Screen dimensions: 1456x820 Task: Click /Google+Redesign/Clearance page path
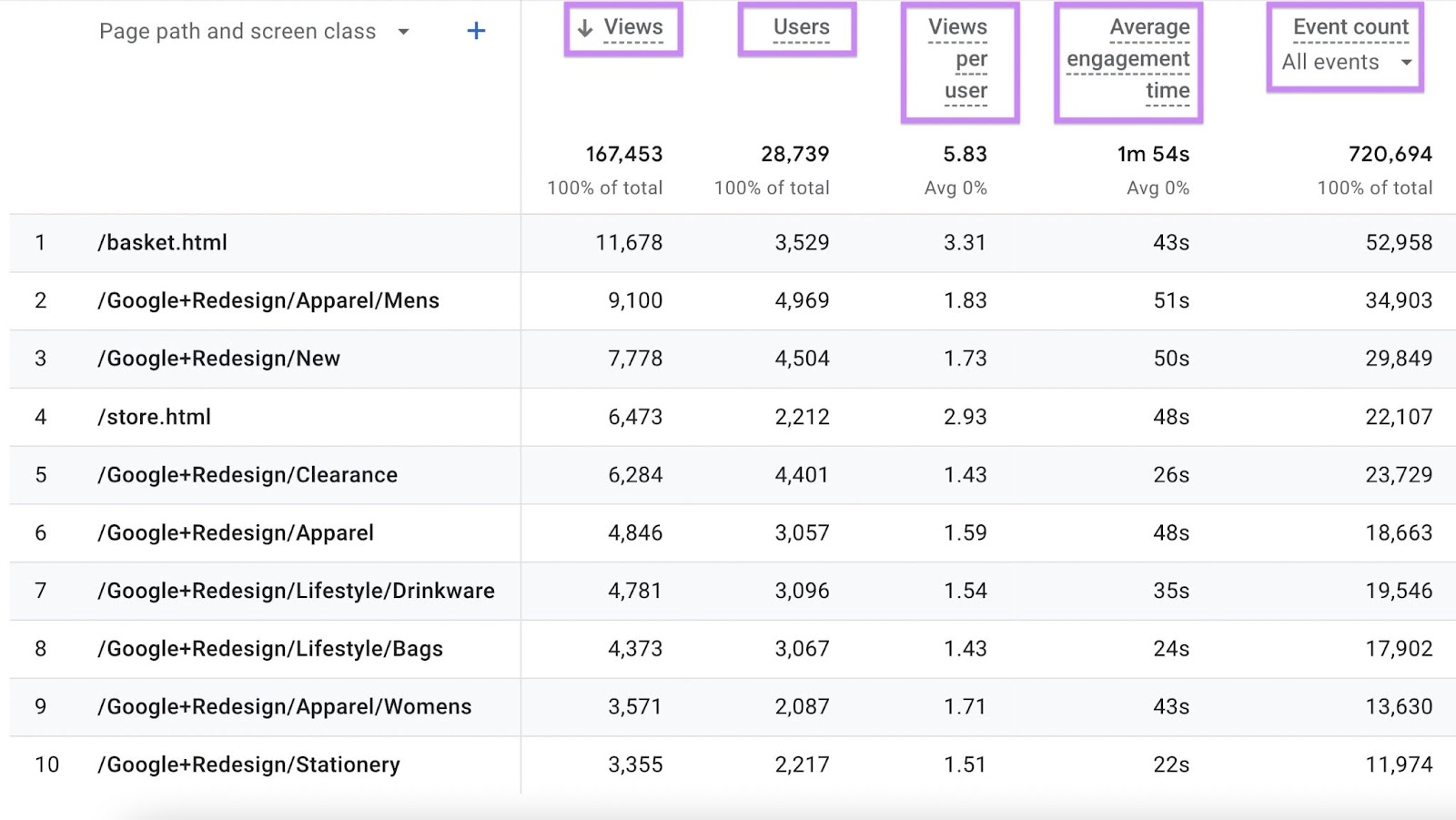[248, 475]
